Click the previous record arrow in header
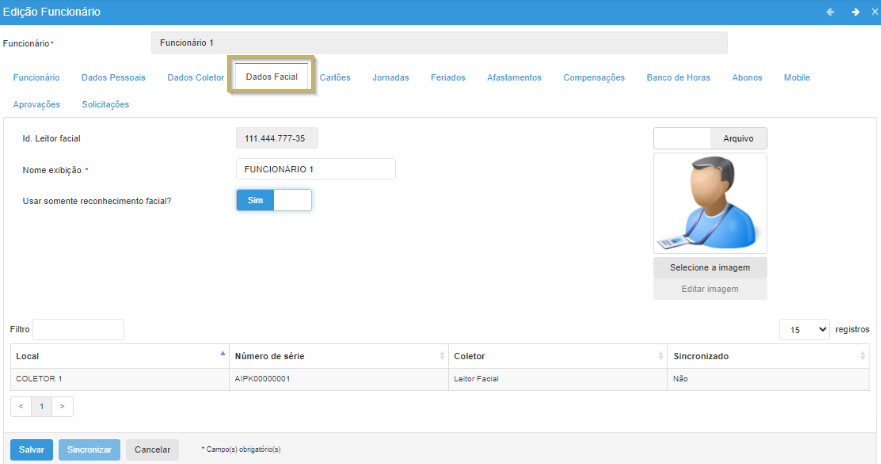Screen dimensions: 881x464 [x=829, y=12]
